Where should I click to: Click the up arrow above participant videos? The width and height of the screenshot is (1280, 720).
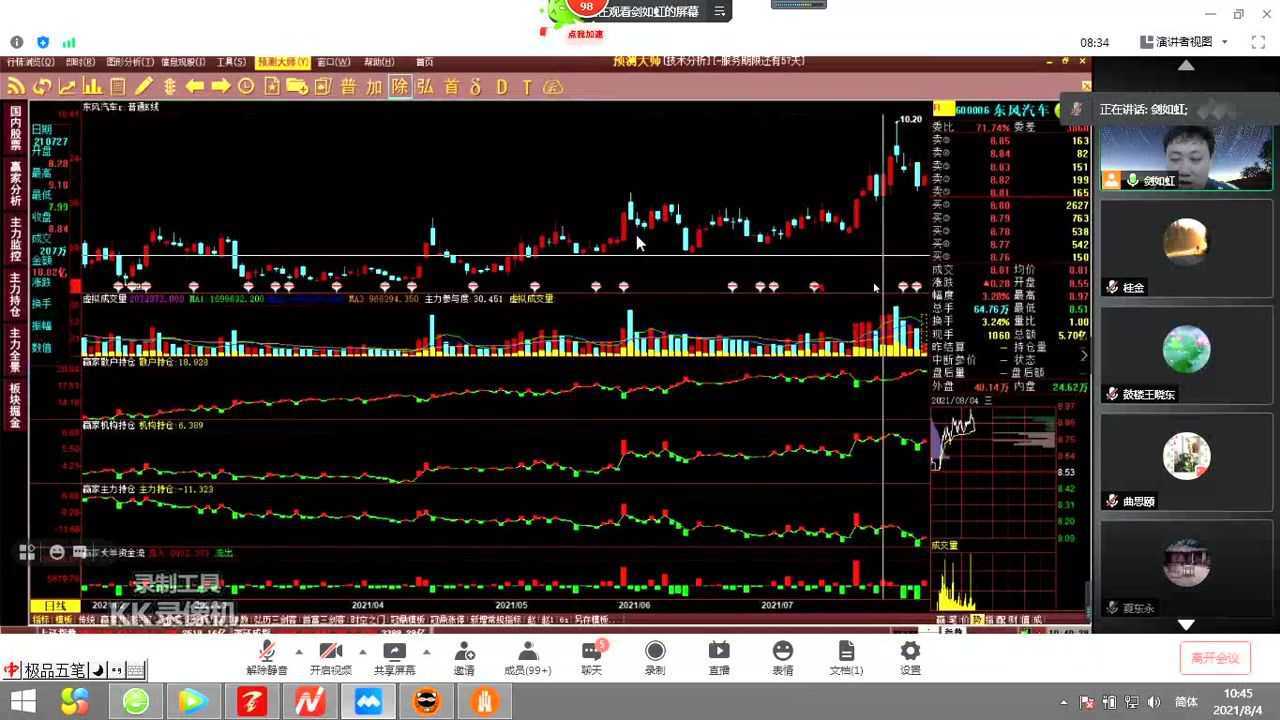(1186, 65)
